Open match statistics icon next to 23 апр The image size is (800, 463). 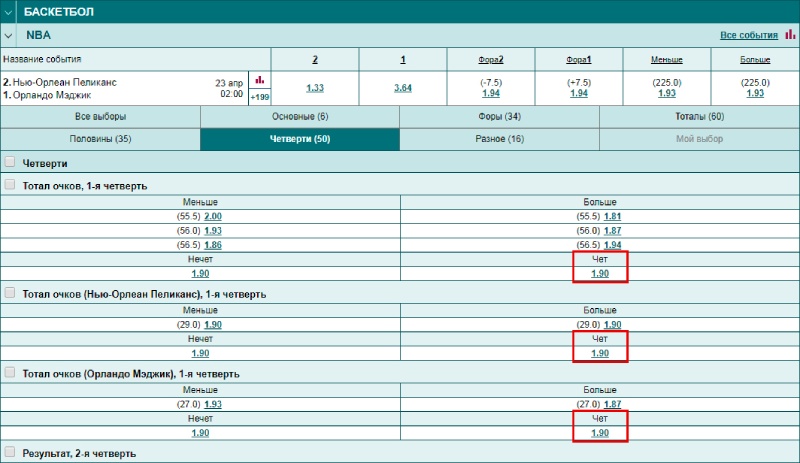pyautogui.click(x=260, y=80)
